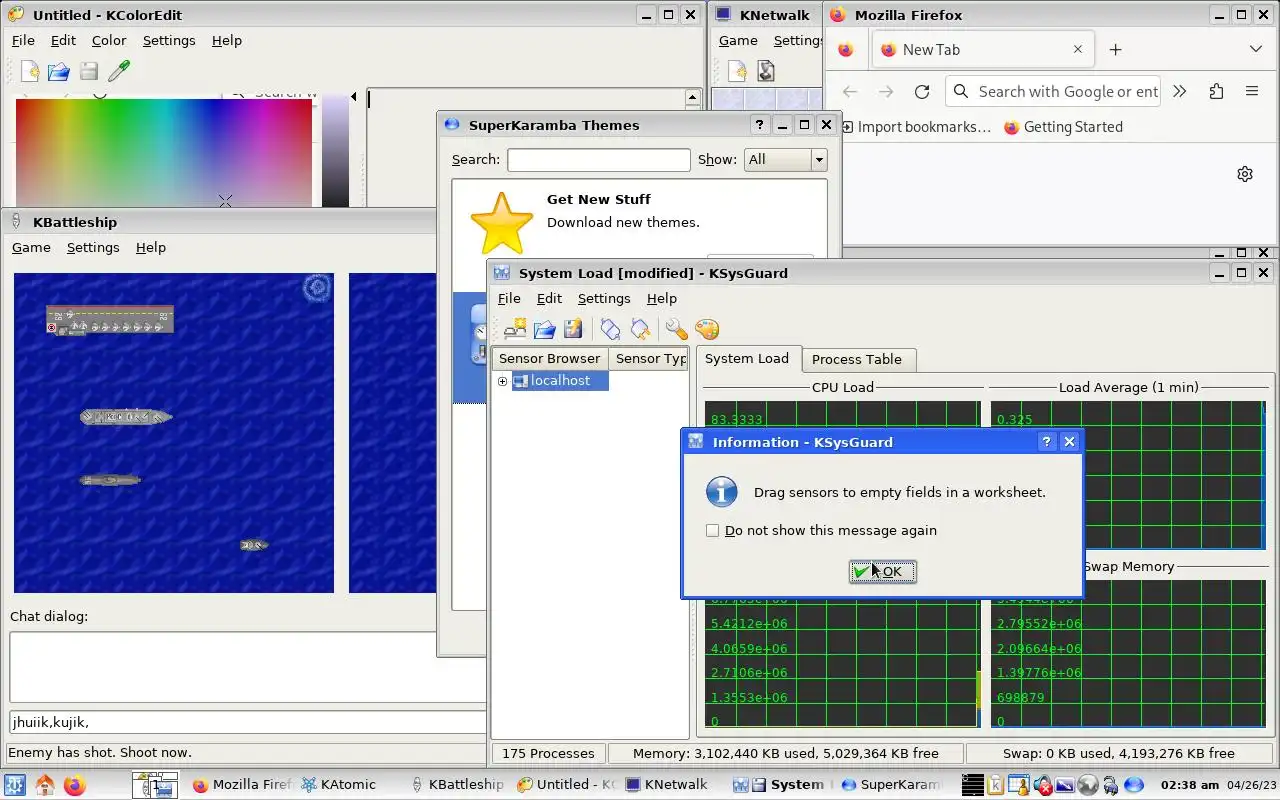Click the Disconnect Host plug icon in KSysGuard
1280x800 pixels.
tap(640, 329)
